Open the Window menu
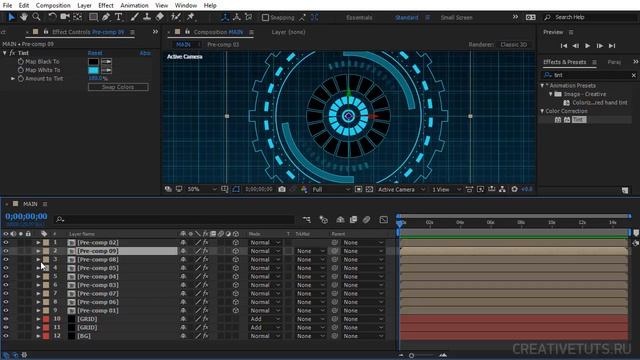640x360 pixels. (x=186, y=5)
